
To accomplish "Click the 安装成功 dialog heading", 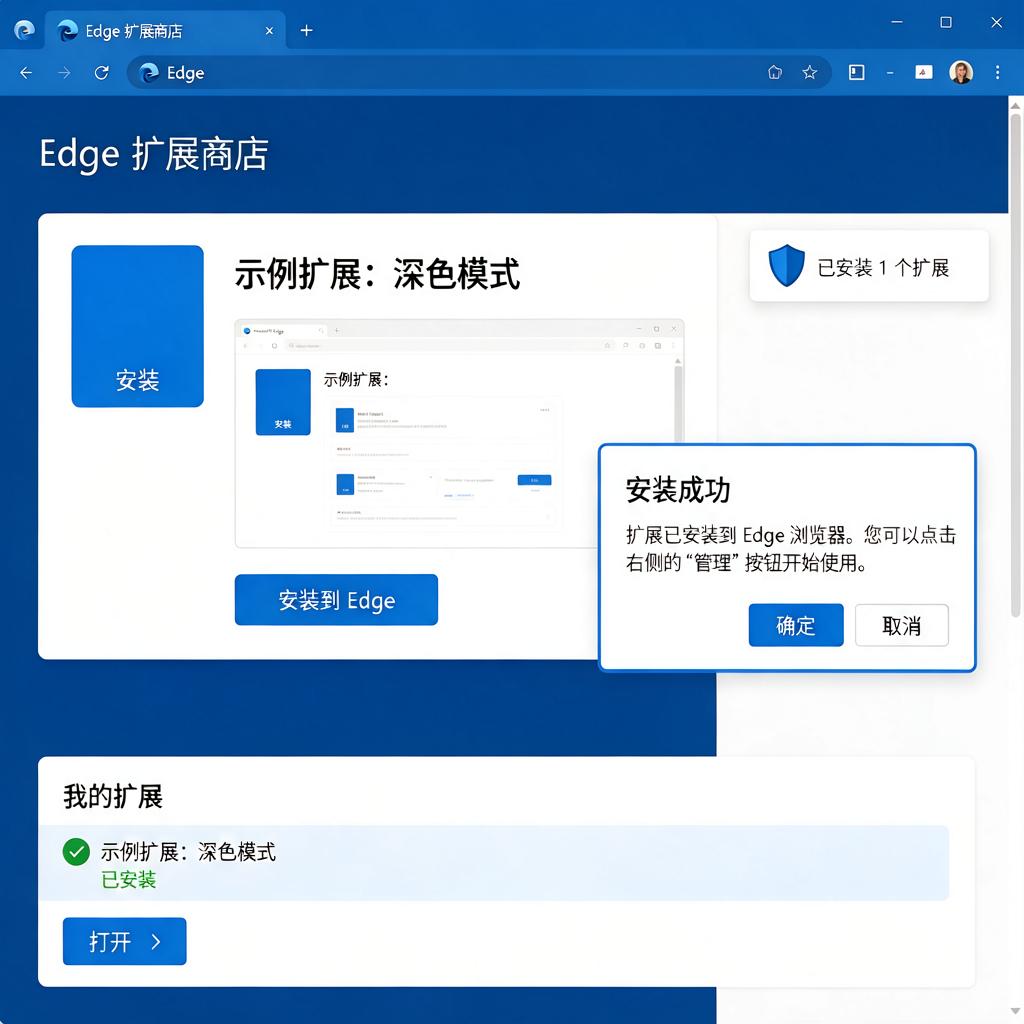I will 678,490.
